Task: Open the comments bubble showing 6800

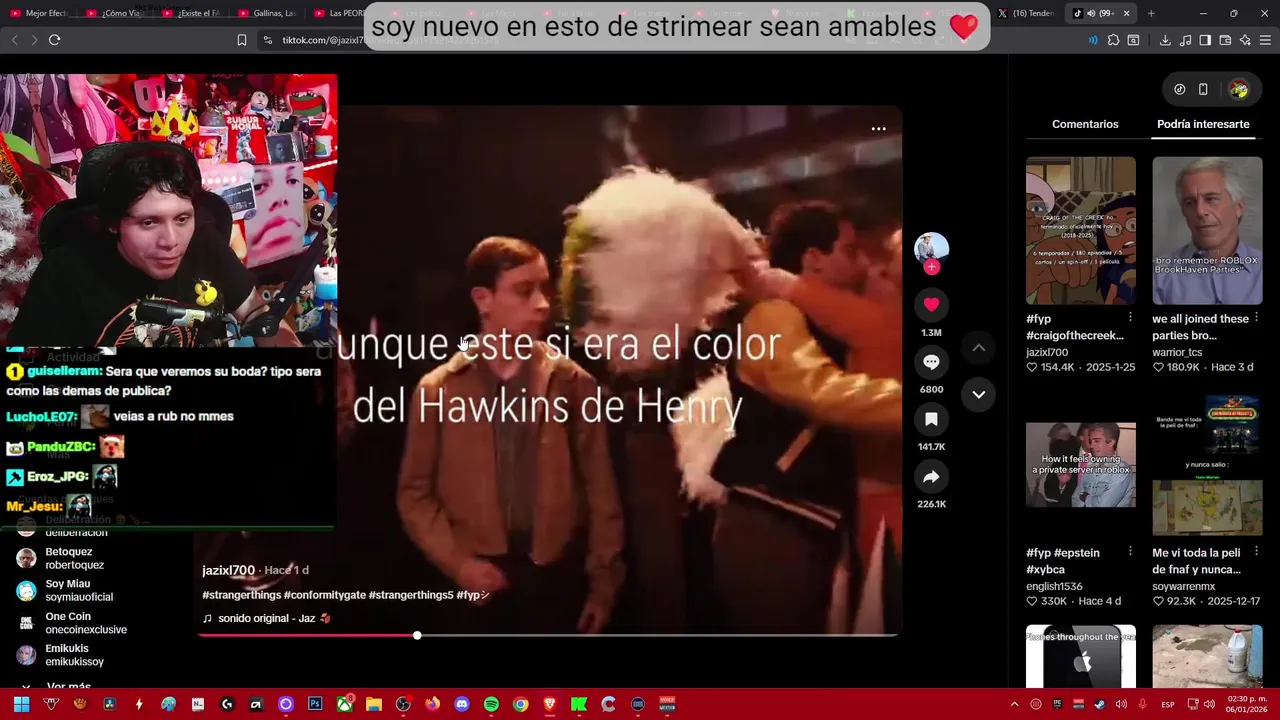Action: click(931, 362)
